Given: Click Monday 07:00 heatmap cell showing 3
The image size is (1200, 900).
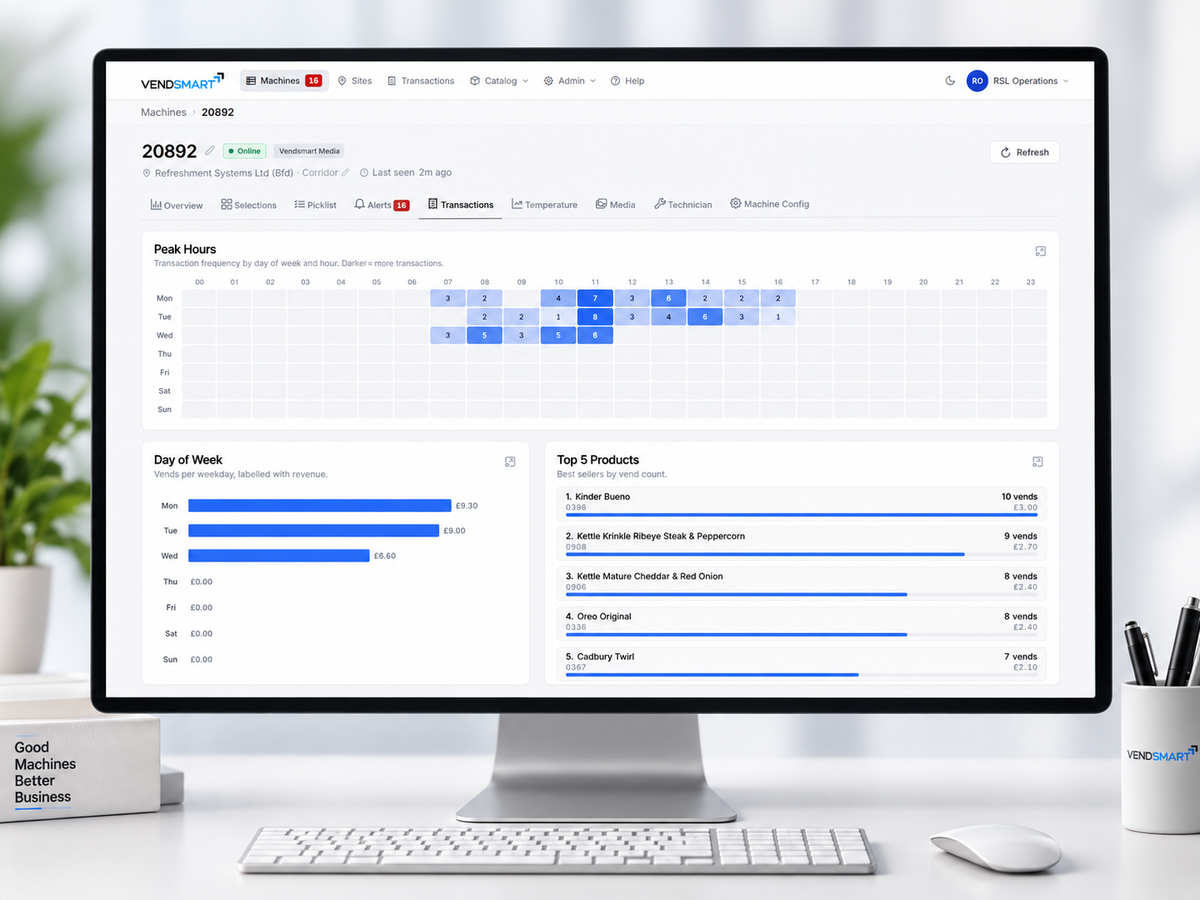Looking at the screenshot, I should pos(448,298).
